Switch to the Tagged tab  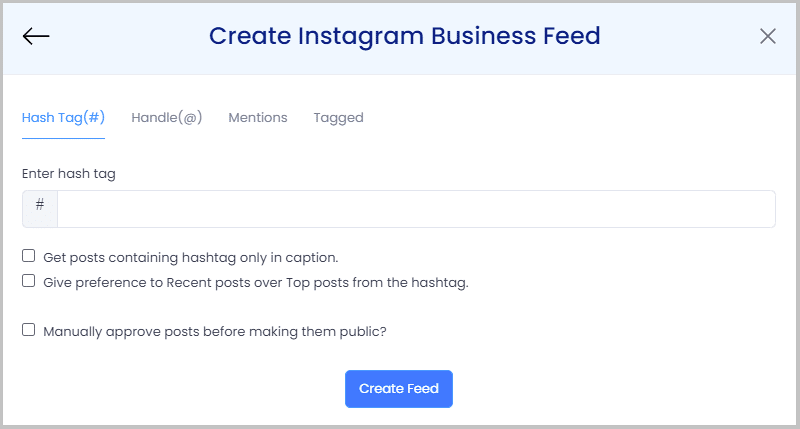coord(338,118)
